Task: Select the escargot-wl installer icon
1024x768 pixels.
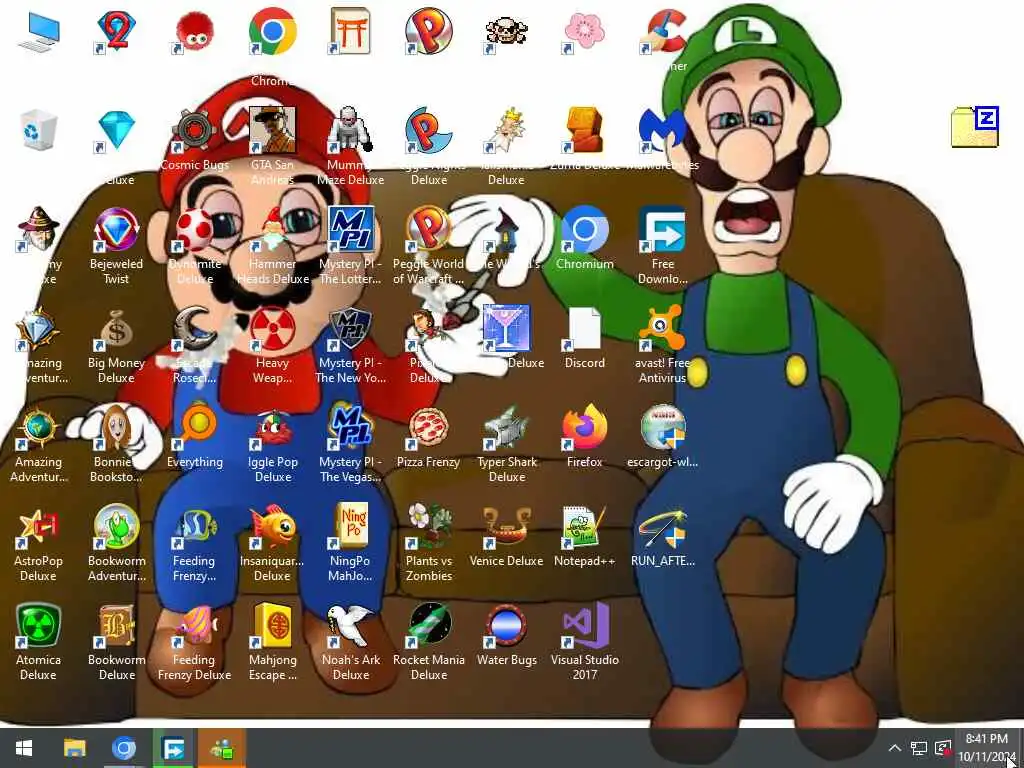Action: pos(662,436)
